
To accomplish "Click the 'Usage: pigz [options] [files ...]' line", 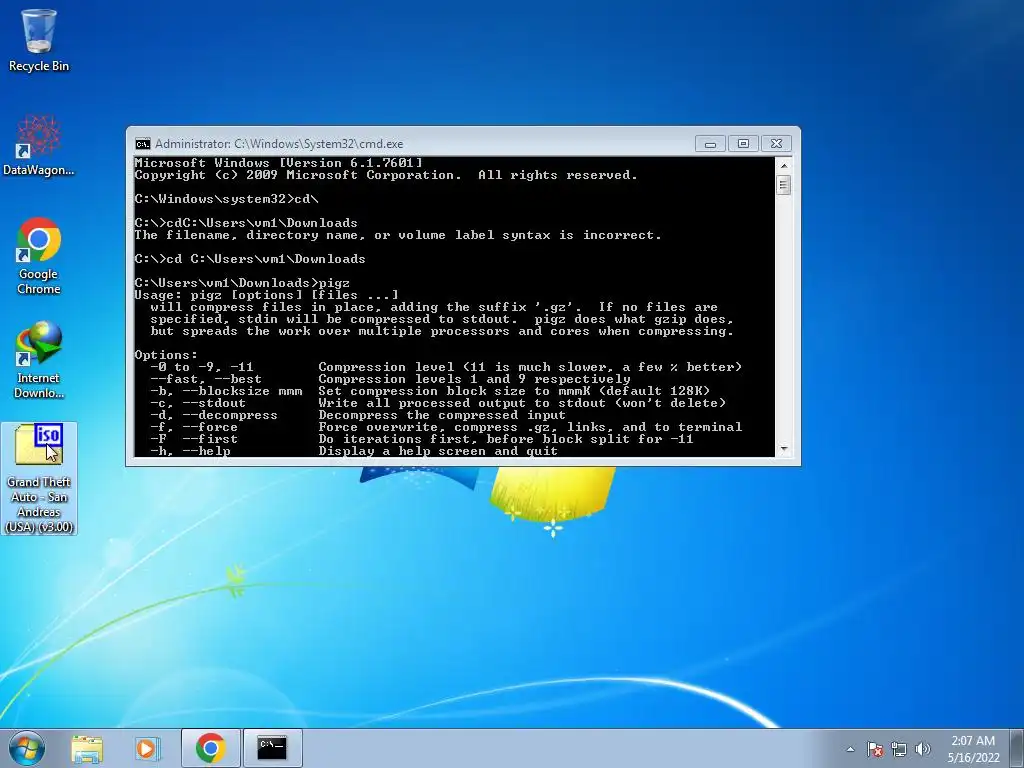I will point(266,295).
